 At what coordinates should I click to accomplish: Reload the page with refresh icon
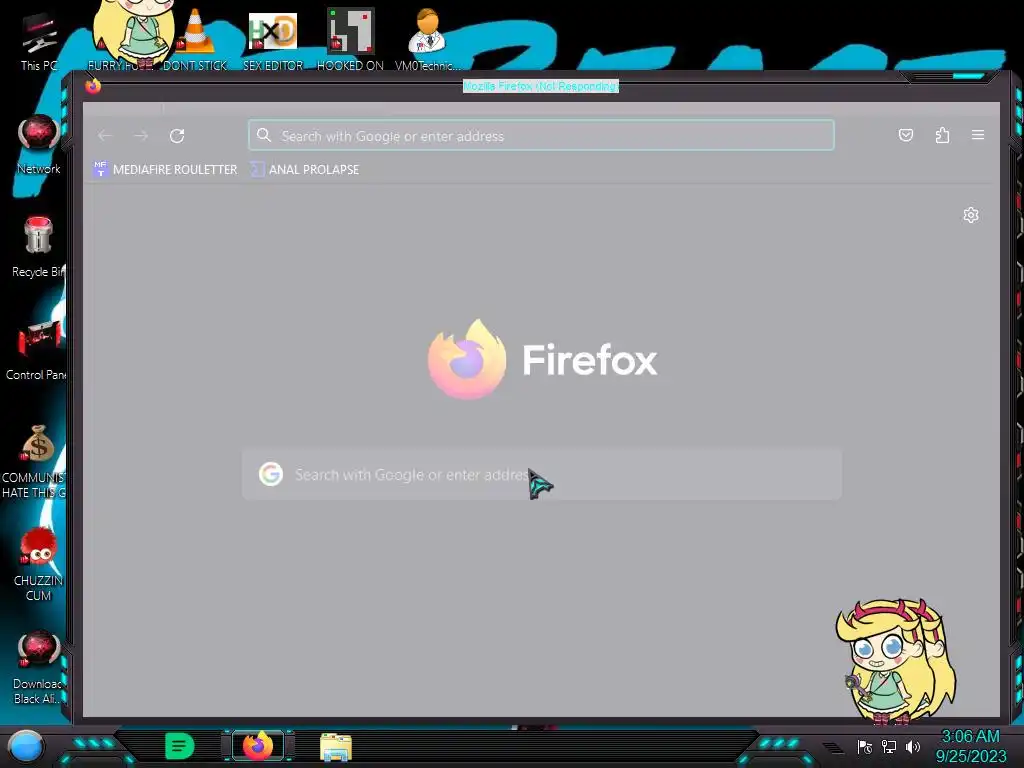click(177, 136)
